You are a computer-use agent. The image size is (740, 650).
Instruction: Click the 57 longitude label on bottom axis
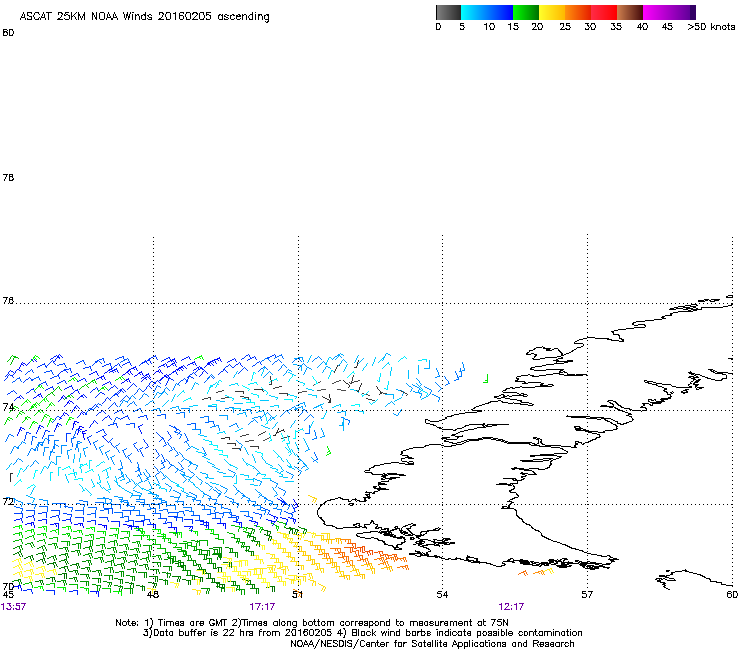(x=587, y=595)
